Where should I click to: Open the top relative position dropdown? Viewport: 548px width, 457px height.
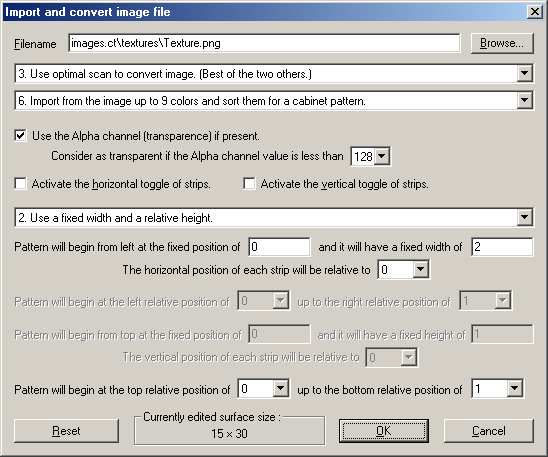[264, 389]
